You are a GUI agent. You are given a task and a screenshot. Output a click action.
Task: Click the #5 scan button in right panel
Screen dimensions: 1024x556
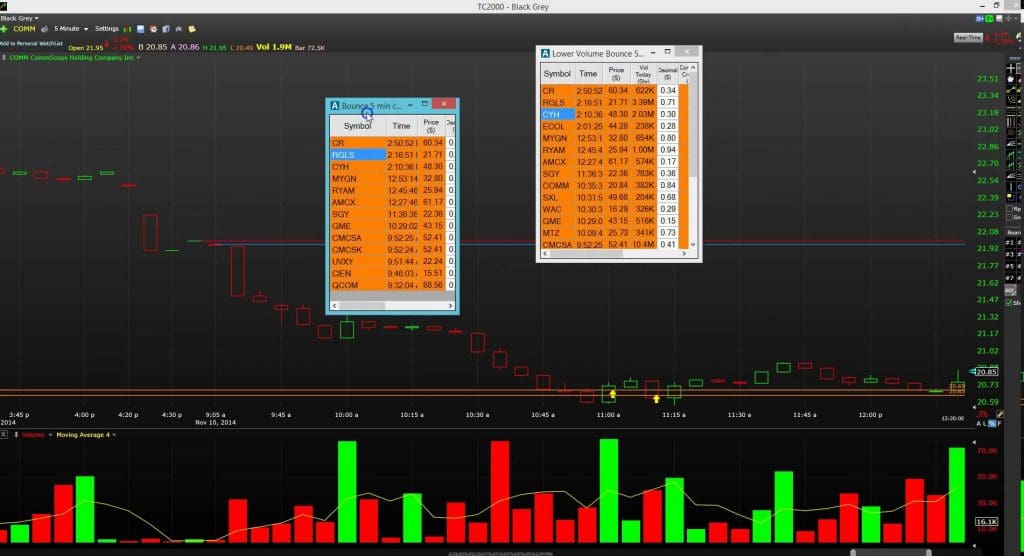[1010, 266]
